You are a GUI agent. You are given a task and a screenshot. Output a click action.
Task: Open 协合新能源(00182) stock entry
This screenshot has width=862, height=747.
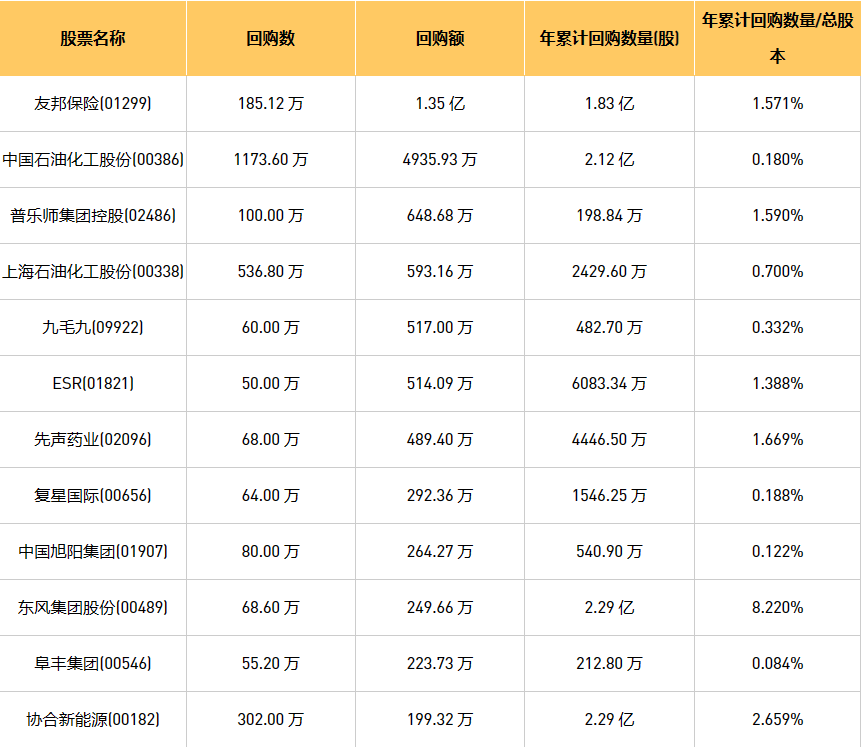(x=93, y=719)
